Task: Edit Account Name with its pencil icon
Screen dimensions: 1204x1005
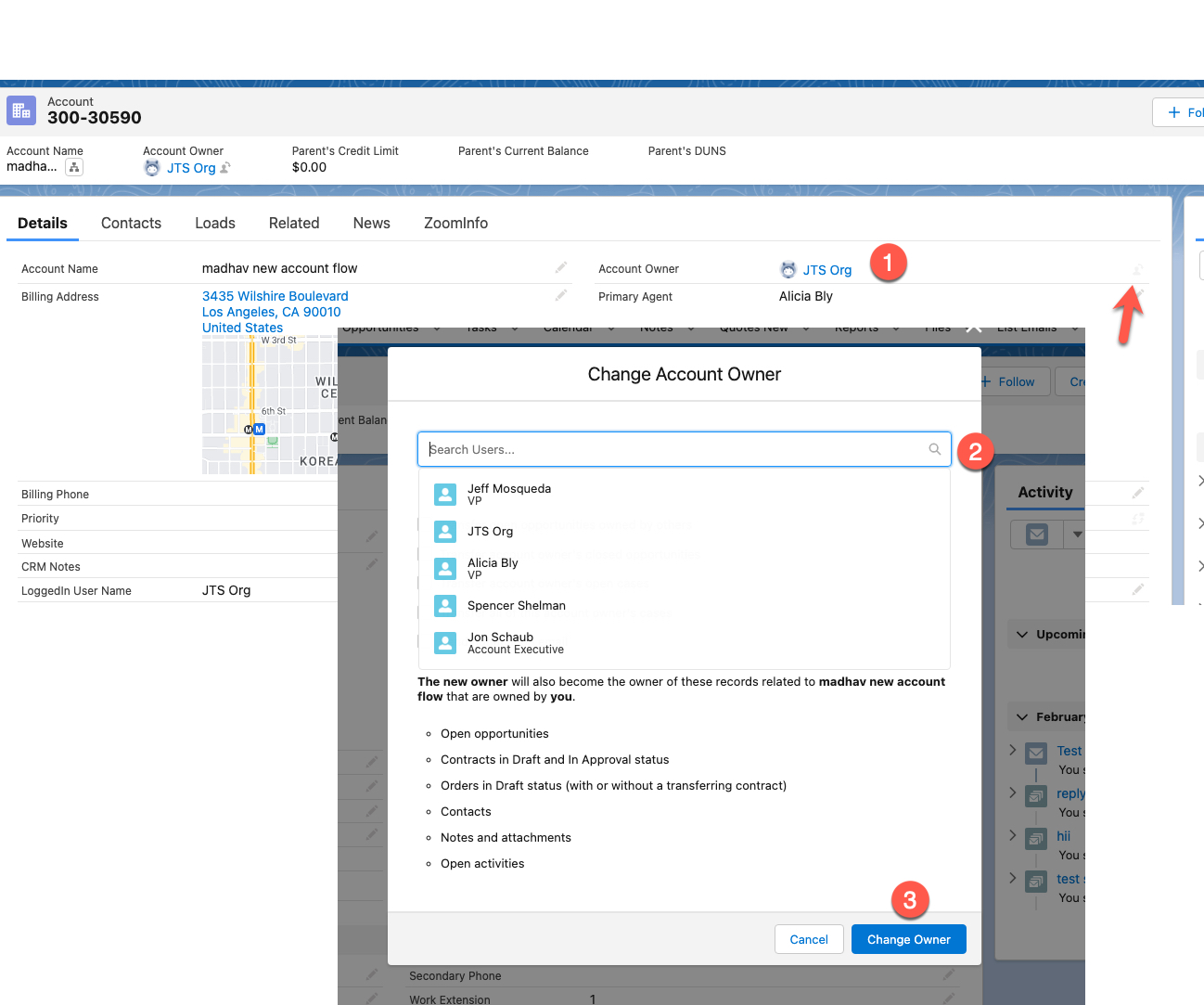Action: click(561, 268)
